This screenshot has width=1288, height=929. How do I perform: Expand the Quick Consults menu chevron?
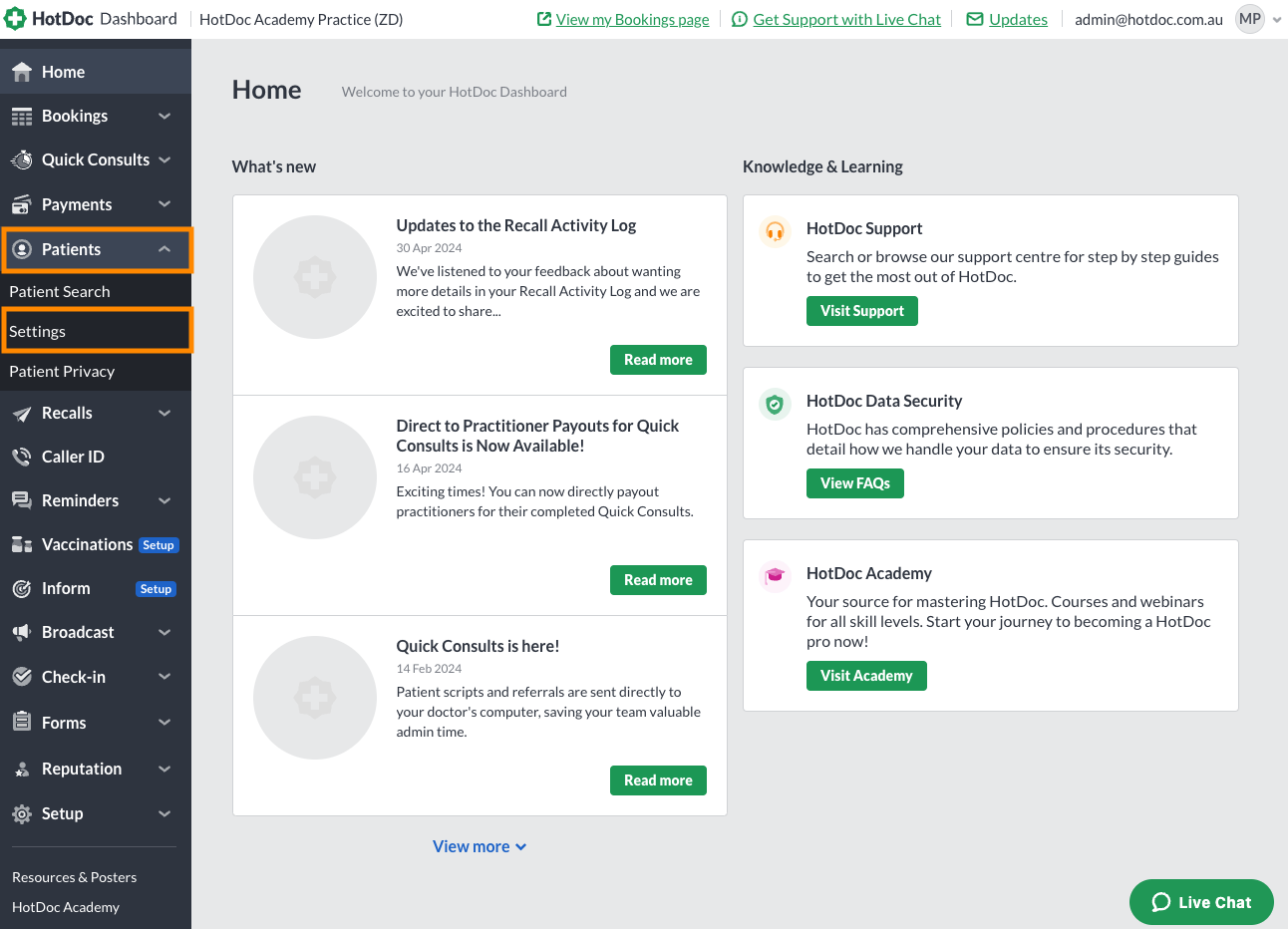[x=164, y=160]
